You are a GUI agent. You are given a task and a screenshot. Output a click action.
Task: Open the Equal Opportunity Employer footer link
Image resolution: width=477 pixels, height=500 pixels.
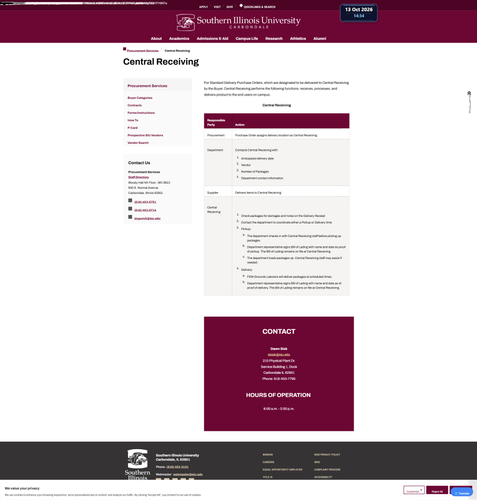[282, 470]
